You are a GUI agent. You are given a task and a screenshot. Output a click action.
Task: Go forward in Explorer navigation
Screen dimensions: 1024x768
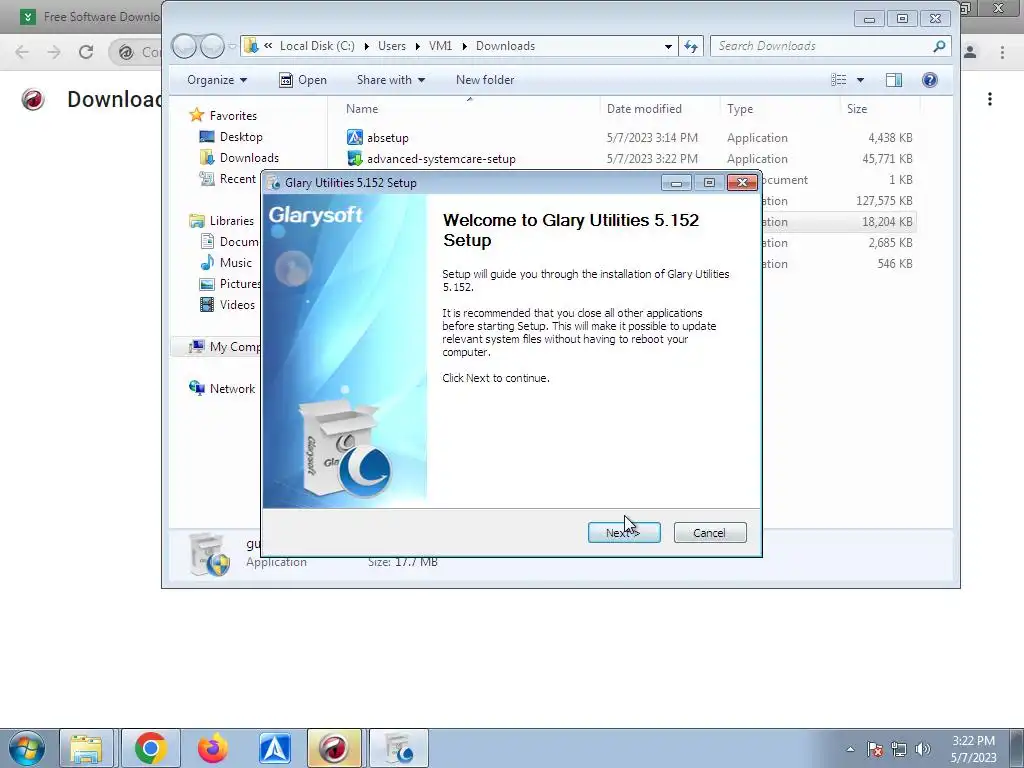pos(212,46)
